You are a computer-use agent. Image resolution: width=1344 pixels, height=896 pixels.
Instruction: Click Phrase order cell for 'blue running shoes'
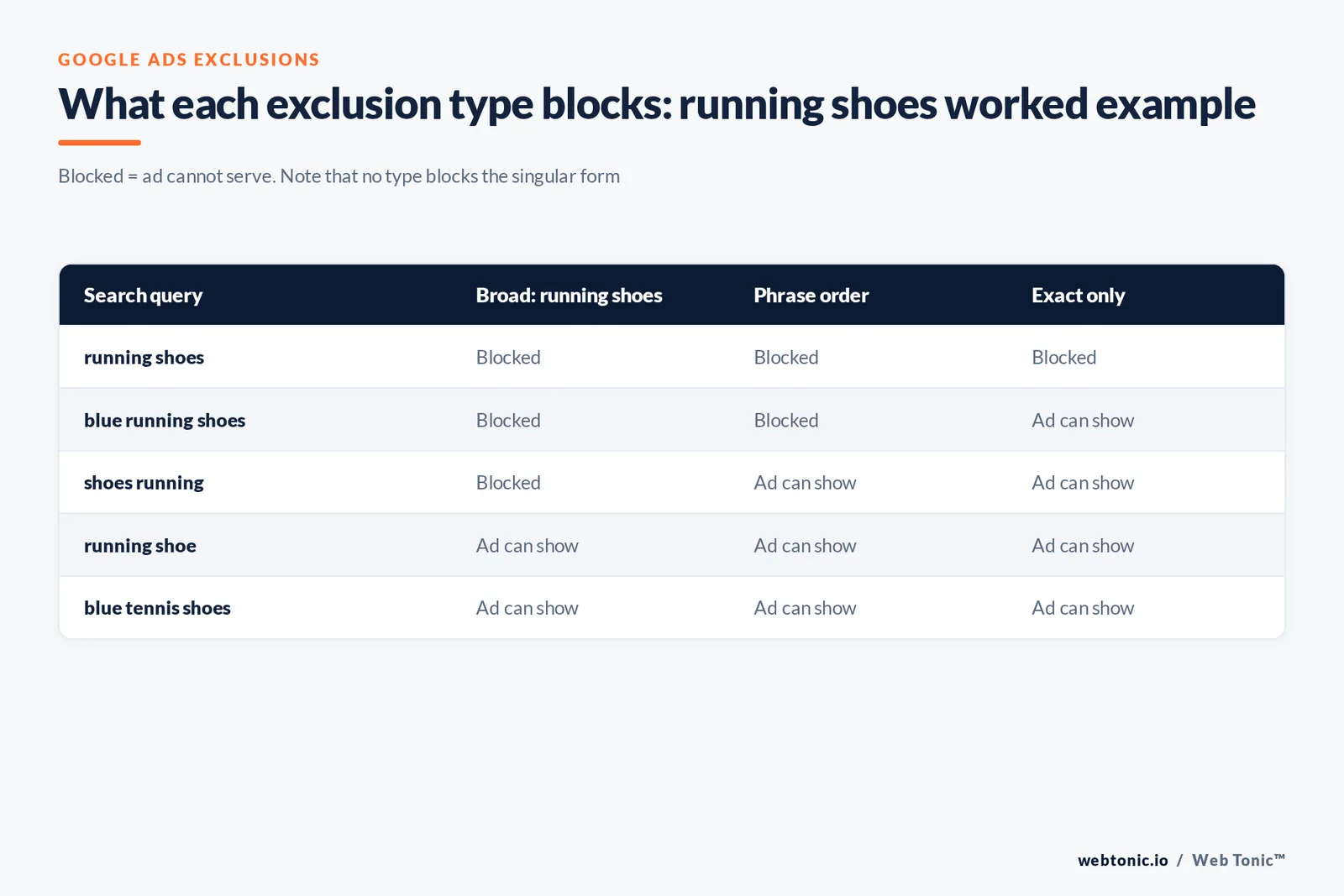pyautogui.click(x=786, y=421)
